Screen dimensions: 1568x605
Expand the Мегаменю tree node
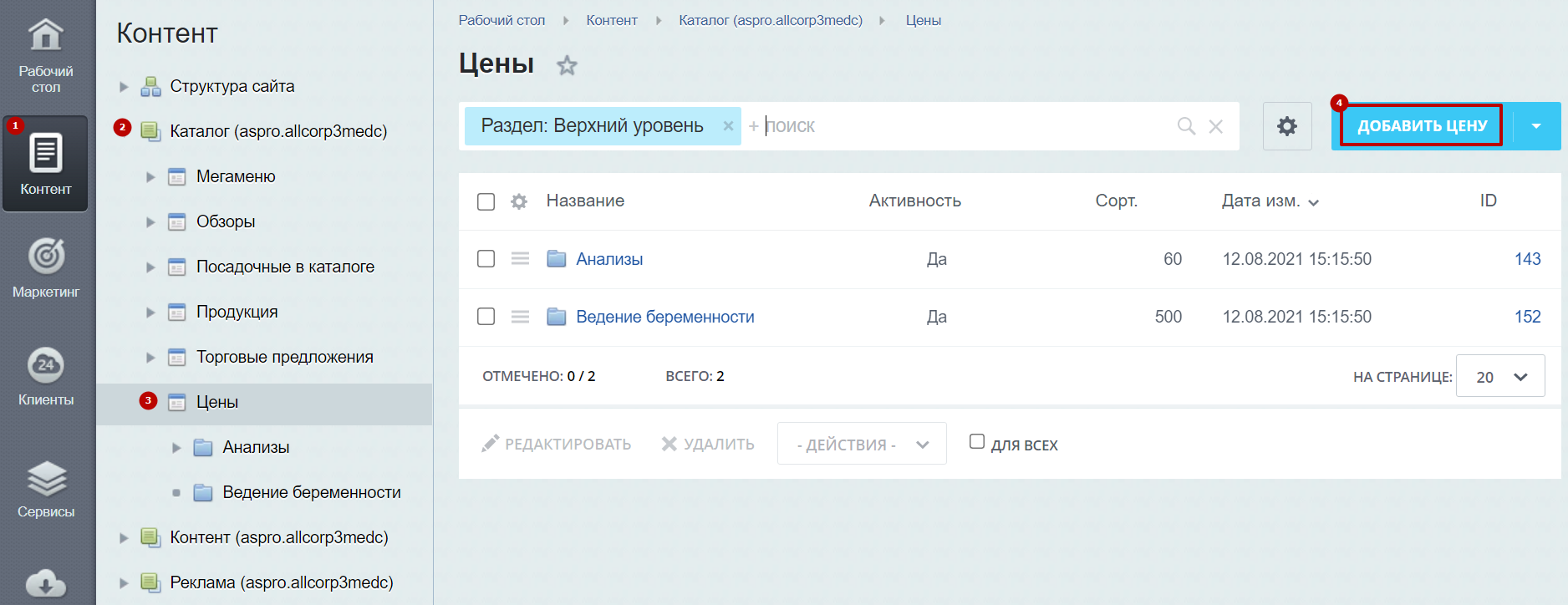click(150, 176)
